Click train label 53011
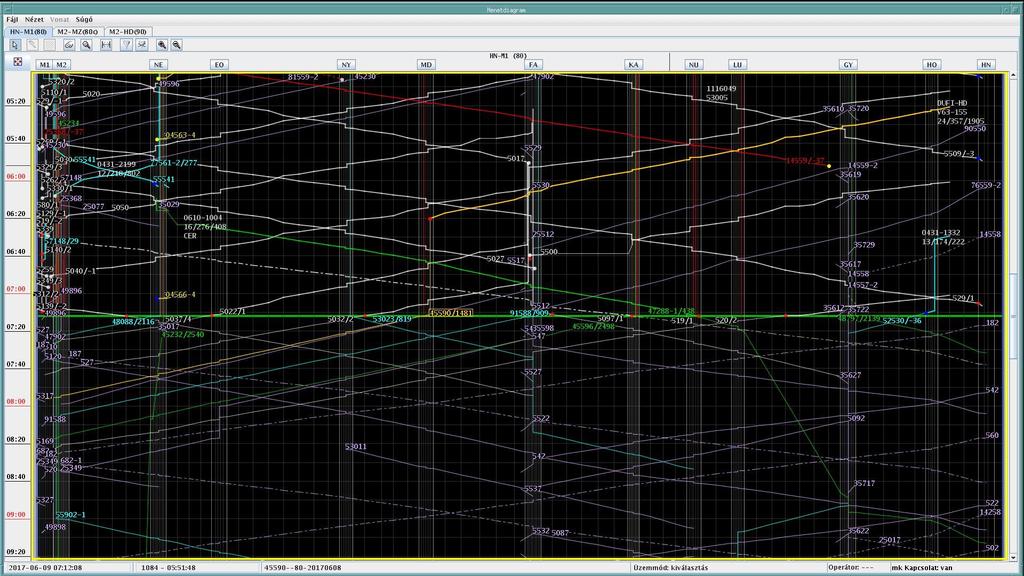The width and height of the screenshot is (1024, 576). click(356, 447)
